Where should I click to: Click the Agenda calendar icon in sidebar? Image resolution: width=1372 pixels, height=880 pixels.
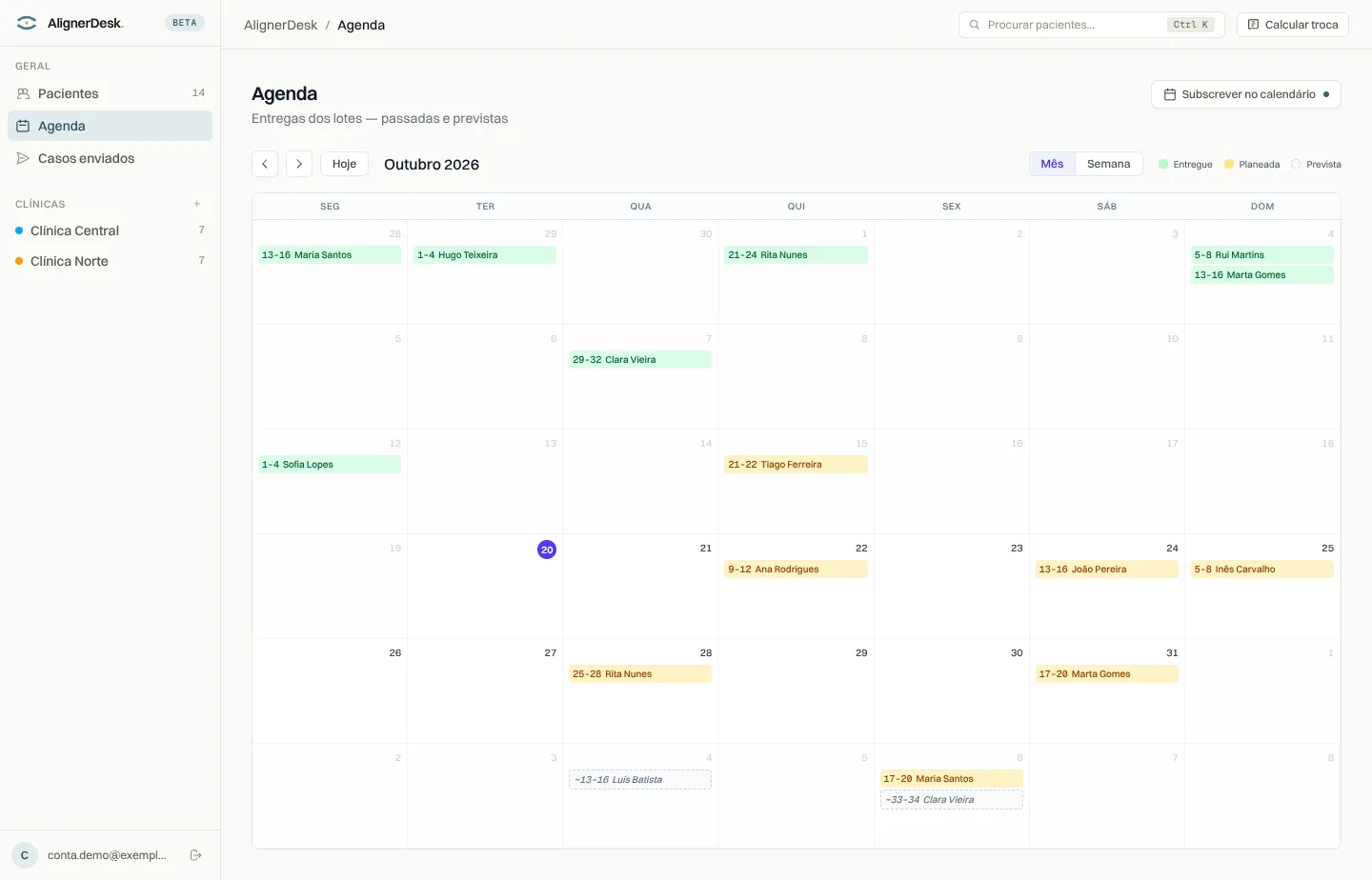coord(23,126)
